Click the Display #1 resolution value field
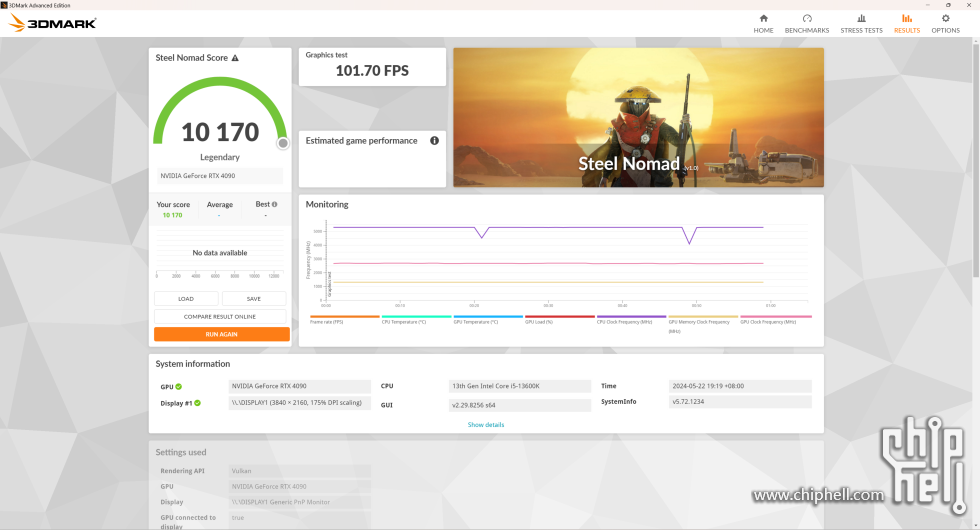This screenshot has width=980, height=530. [300, 403]
